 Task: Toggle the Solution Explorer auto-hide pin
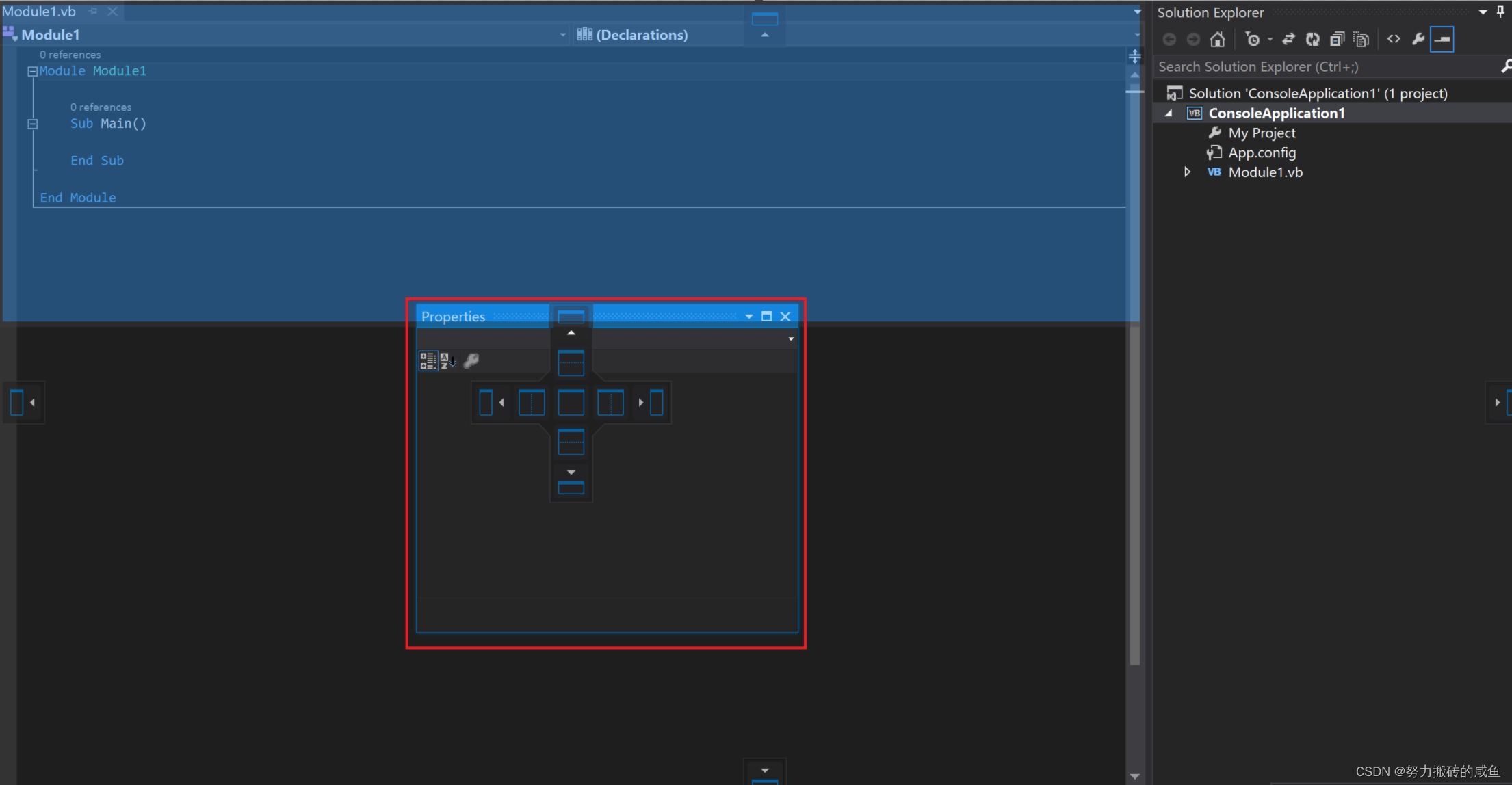pos(1500,12)
